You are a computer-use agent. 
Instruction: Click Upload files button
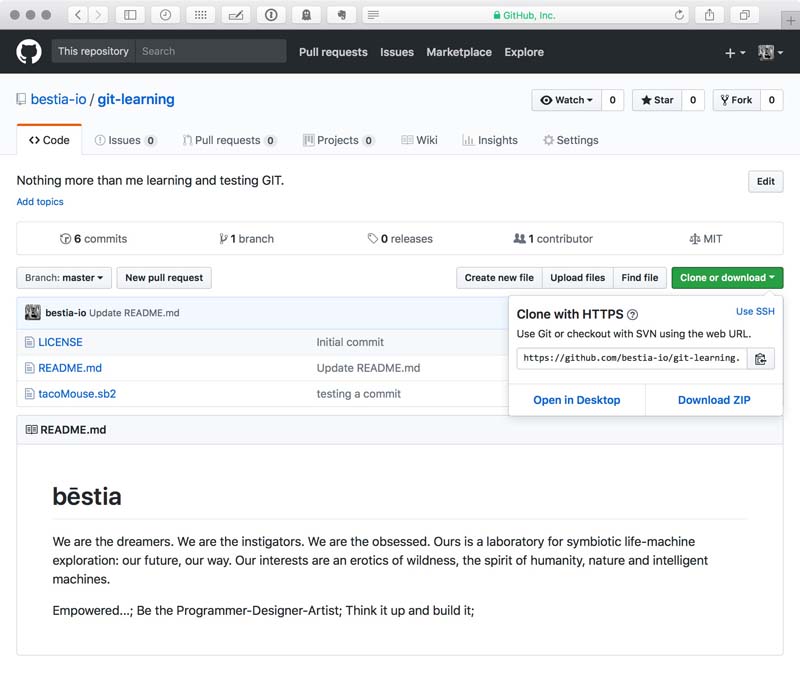(578, 278)
